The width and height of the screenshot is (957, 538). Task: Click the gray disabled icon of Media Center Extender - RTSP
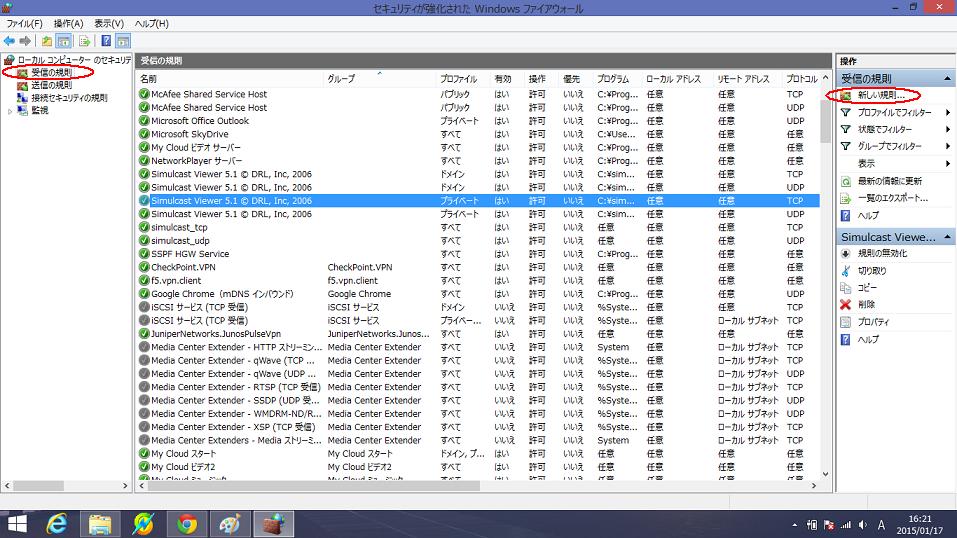pyautogui.click(x=144, y=387)
